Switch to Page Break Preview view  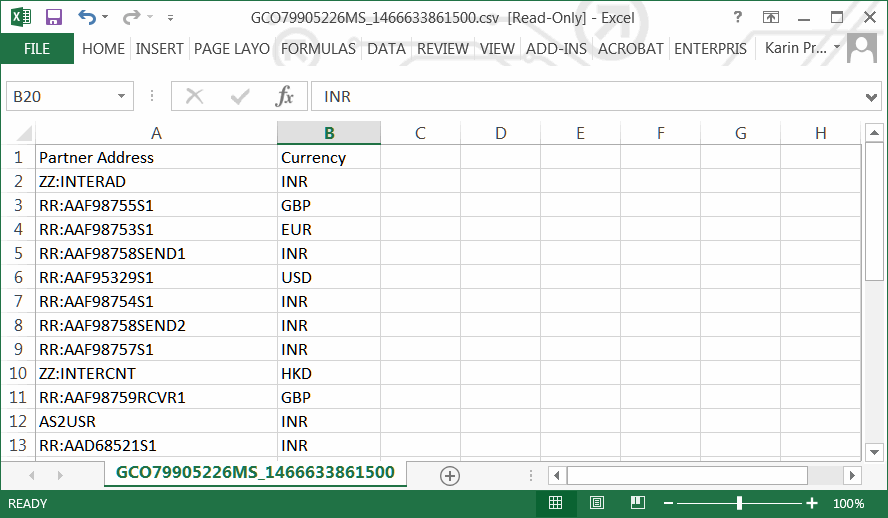pos(636,503)
